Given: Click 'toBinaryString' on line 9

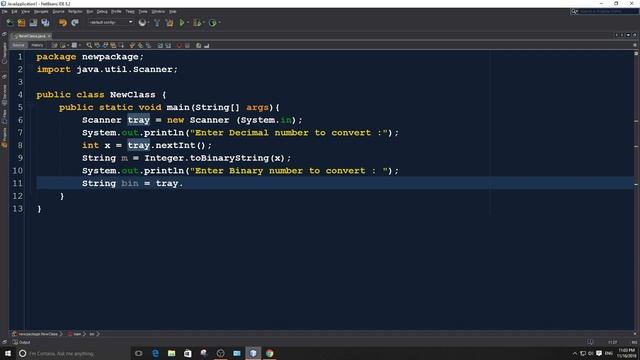Looking at the screenshot, I should [229, 158].
